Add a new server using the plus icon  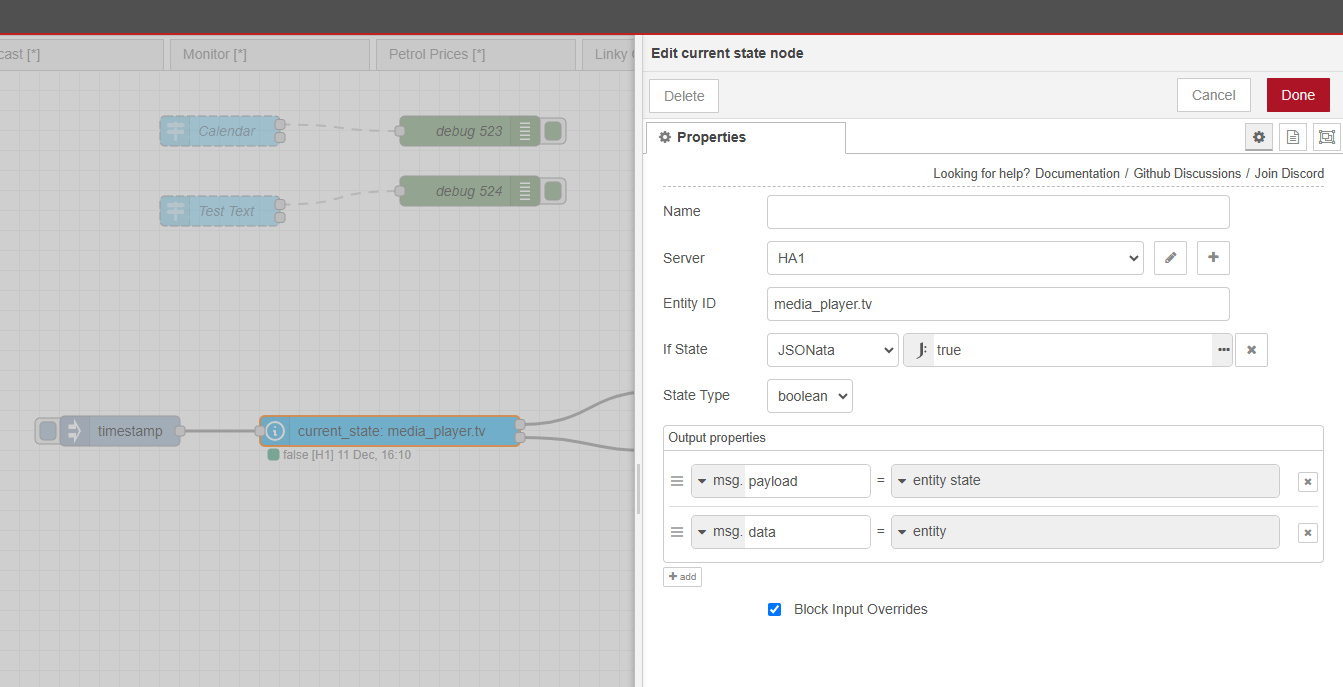[1212, 257]
